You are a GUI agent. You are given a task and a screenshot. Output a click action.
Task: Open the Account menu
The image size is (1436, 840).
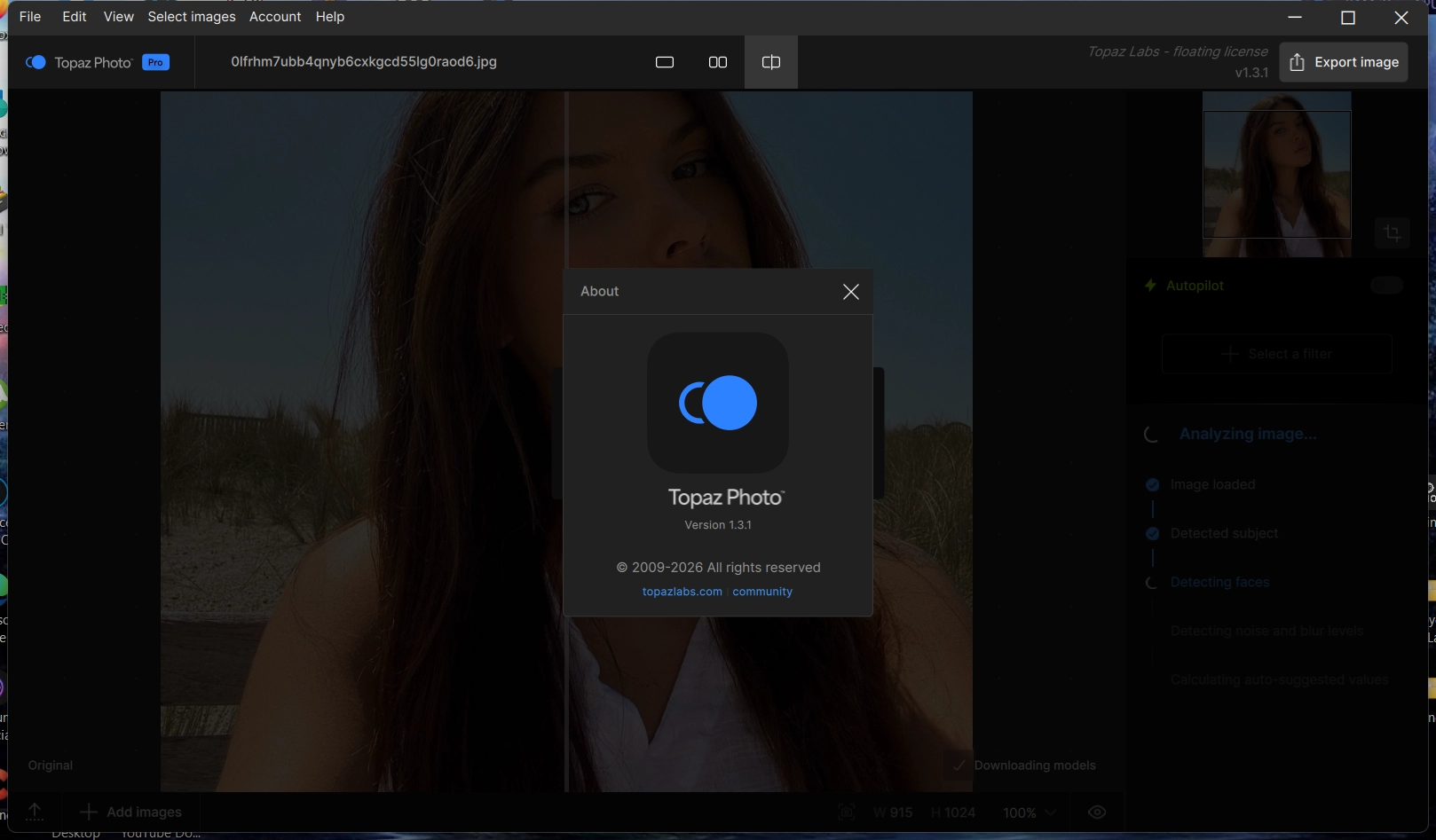pos(275,17)
